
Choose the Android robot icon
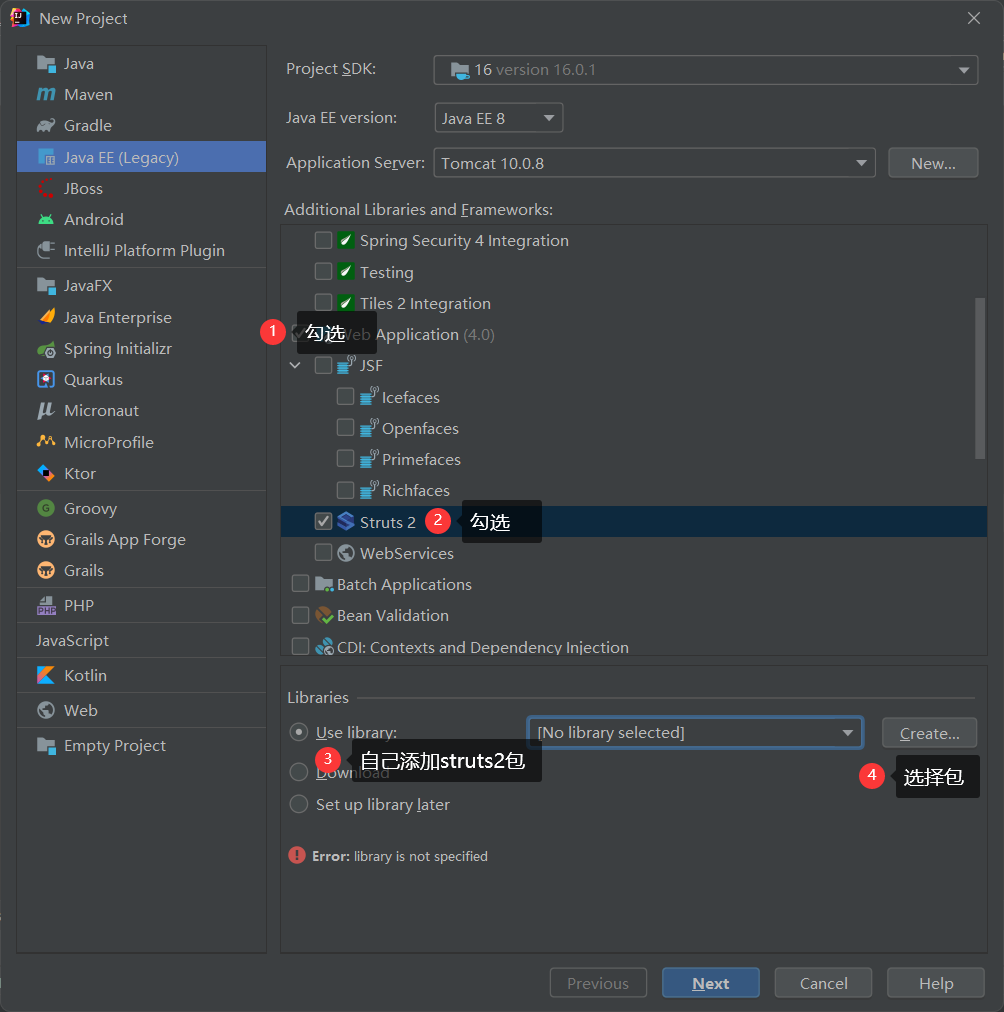click(46, 219)
